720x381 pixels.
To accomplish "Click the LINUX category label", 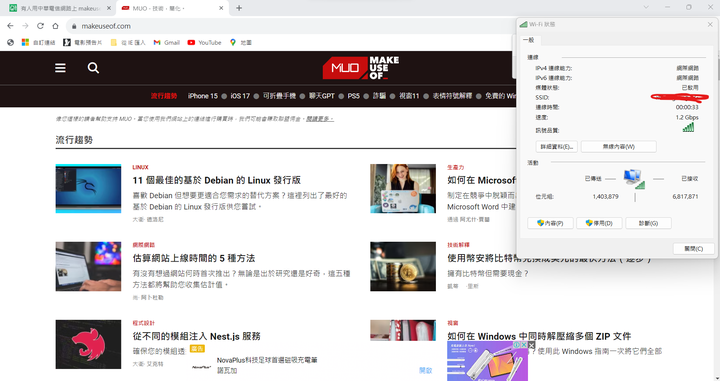I will [x=140, y=168].
